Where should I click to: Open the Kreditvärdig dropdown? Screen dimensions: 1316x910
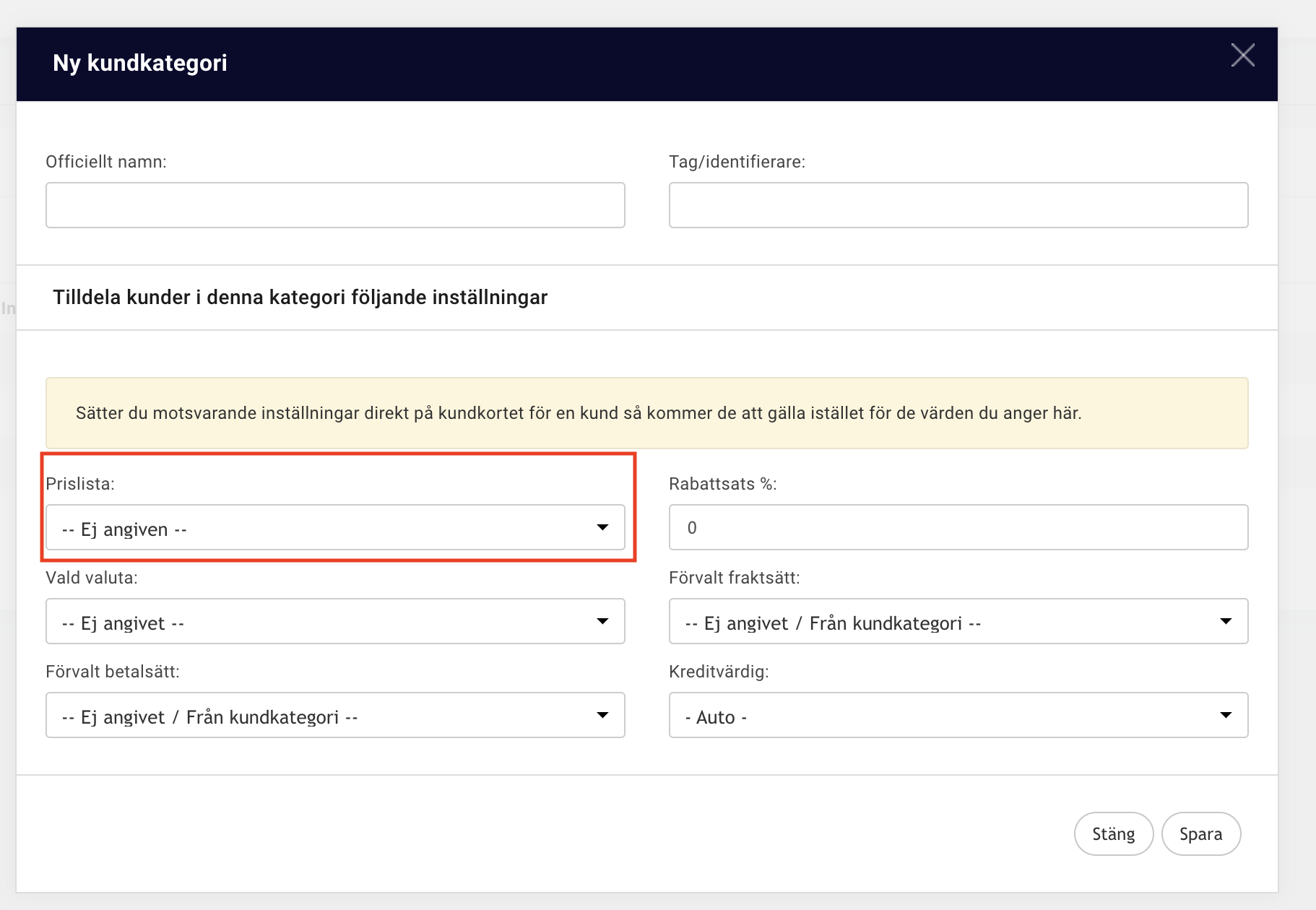(x=958, y=715)
